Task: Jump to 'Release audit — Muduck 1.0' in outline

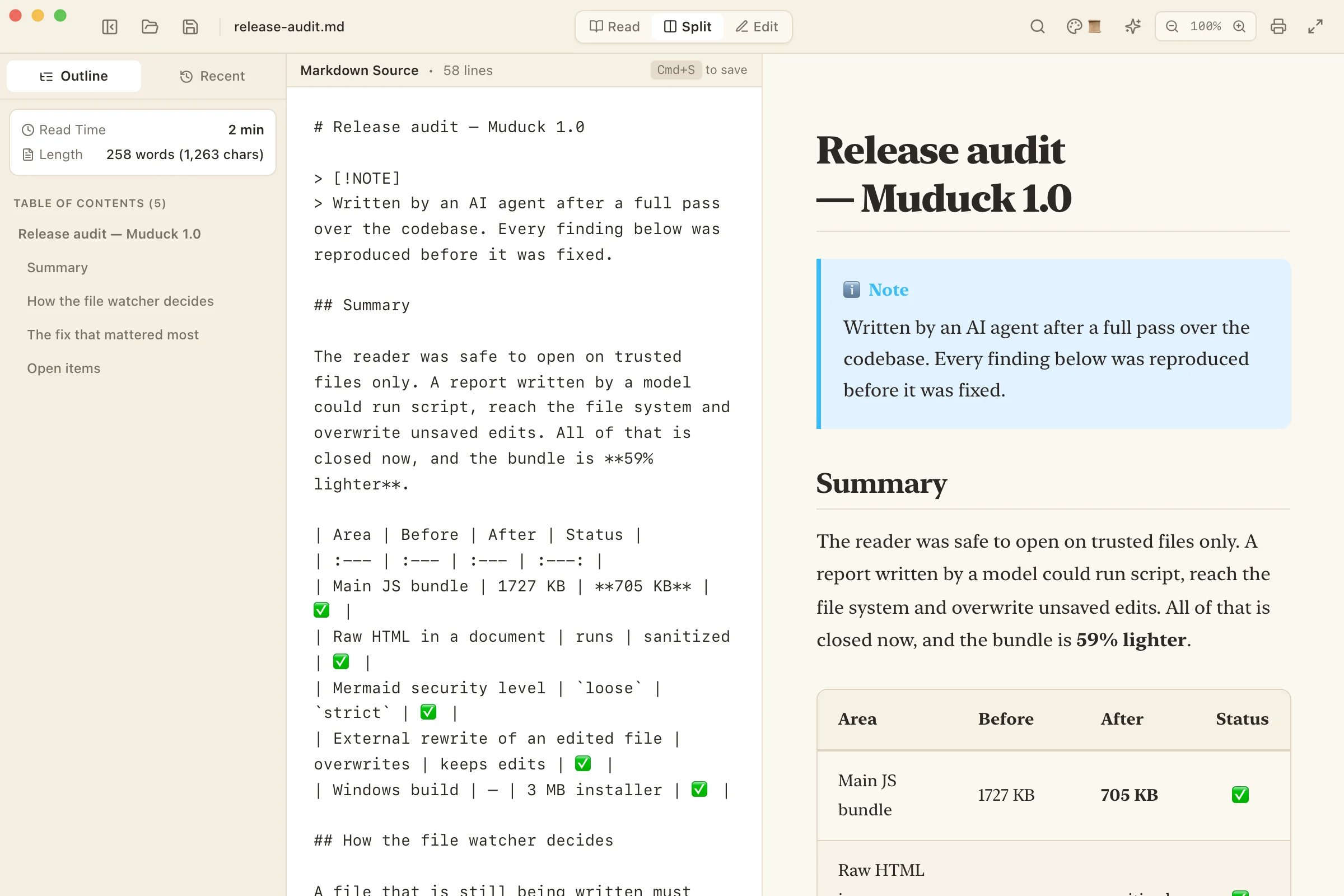Action: coord(109,234)
